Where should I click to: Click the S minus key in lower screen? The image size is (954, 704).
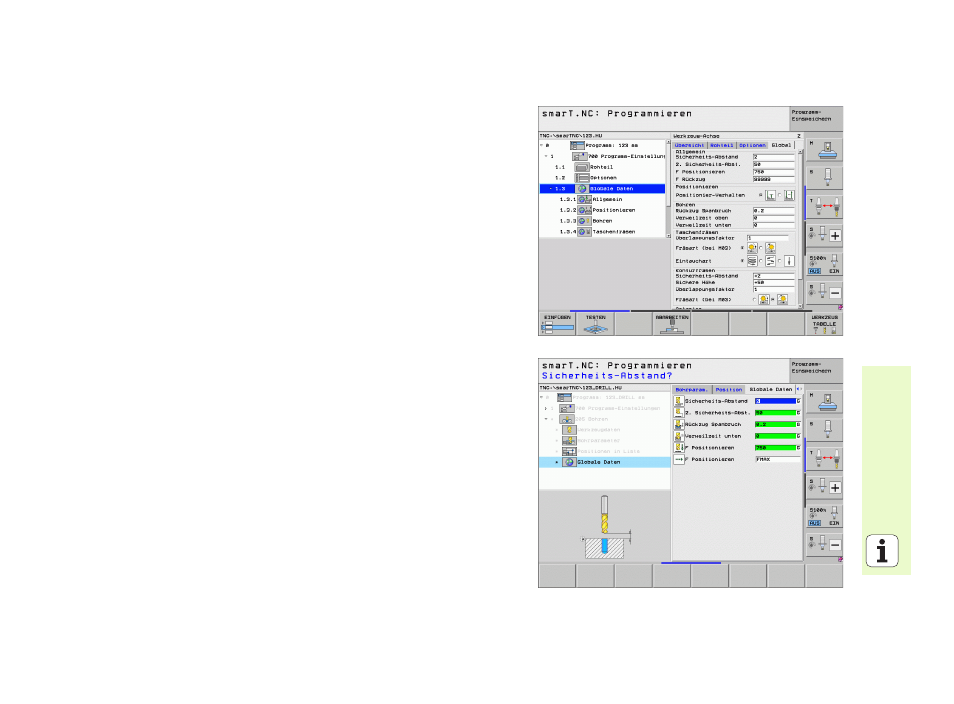click(824, 543)
